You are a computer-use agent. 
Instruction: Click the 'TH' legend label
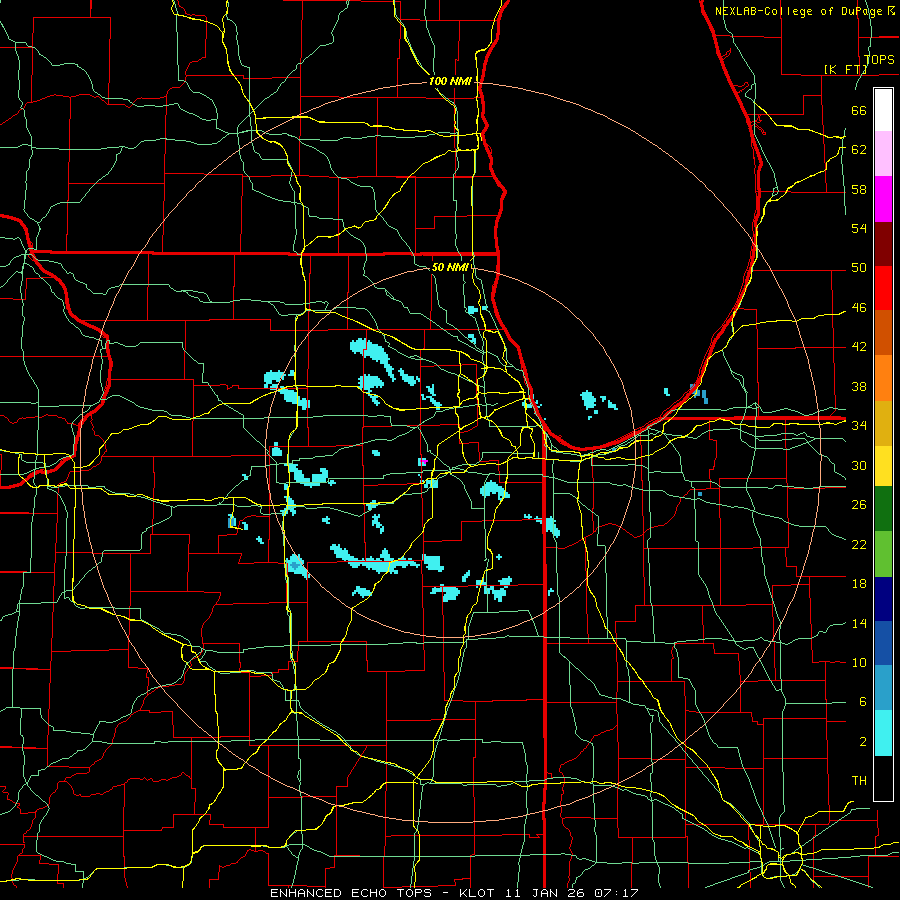(859, 780)
